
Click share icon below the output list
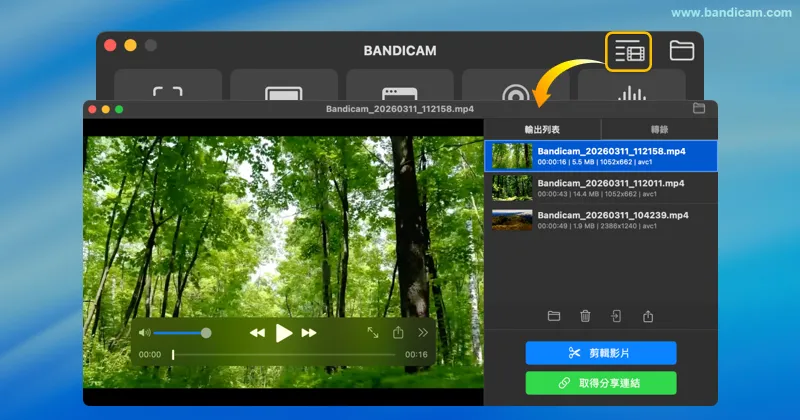pyautogui.click(x=648, y=316)
